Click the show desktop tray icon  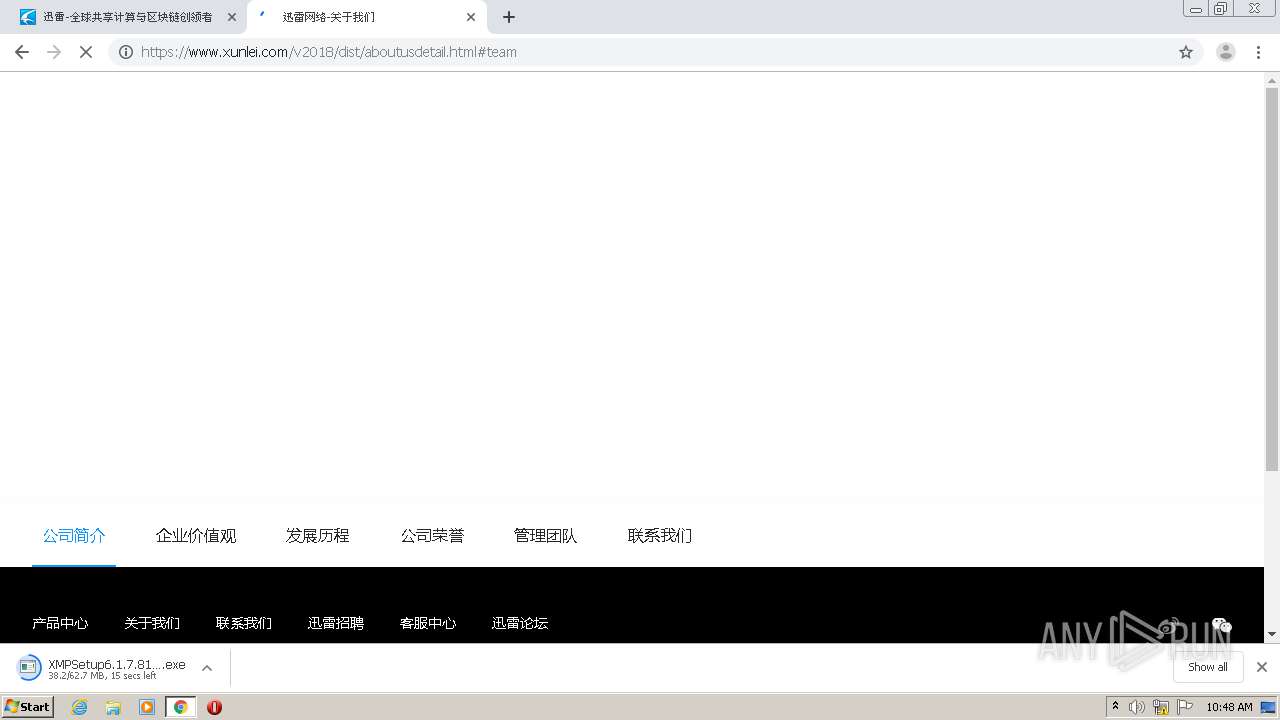coord(1270,707)
